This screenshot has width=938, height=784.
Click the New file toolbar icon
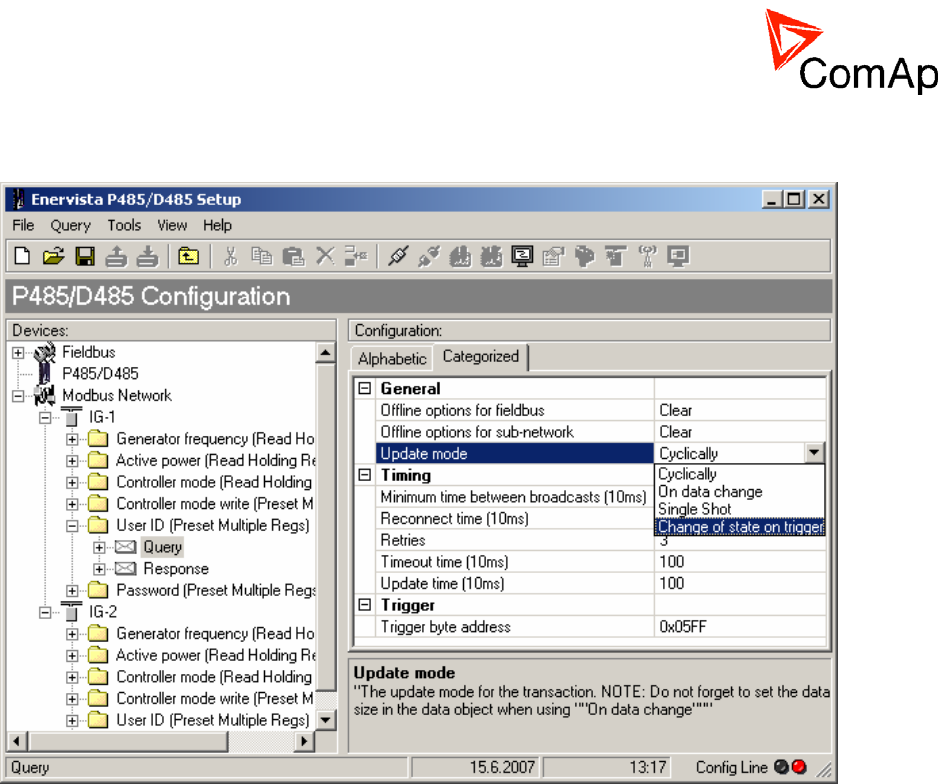(x=22, y=256)
